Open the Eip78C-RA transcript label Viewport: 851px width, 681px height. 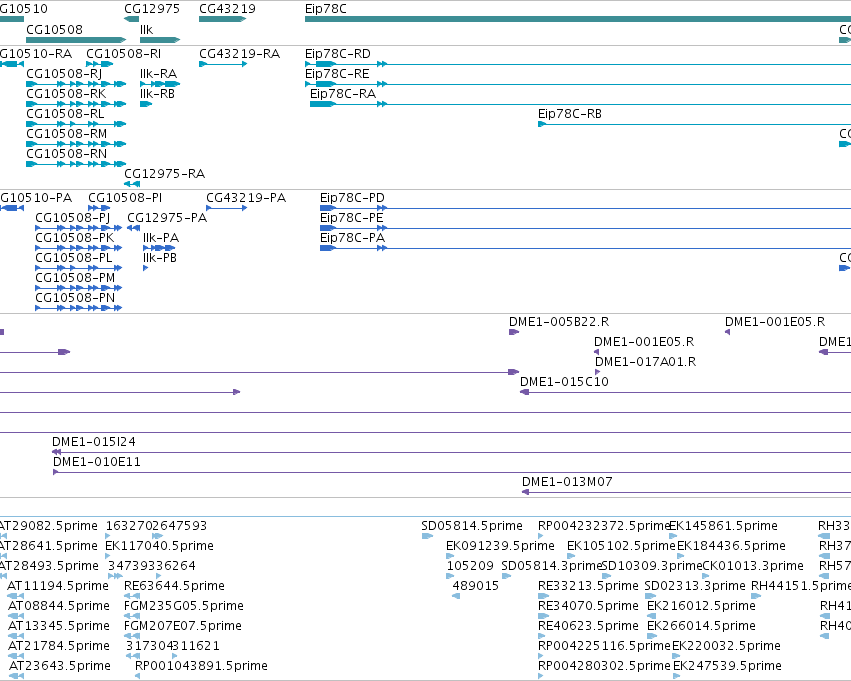343,94
